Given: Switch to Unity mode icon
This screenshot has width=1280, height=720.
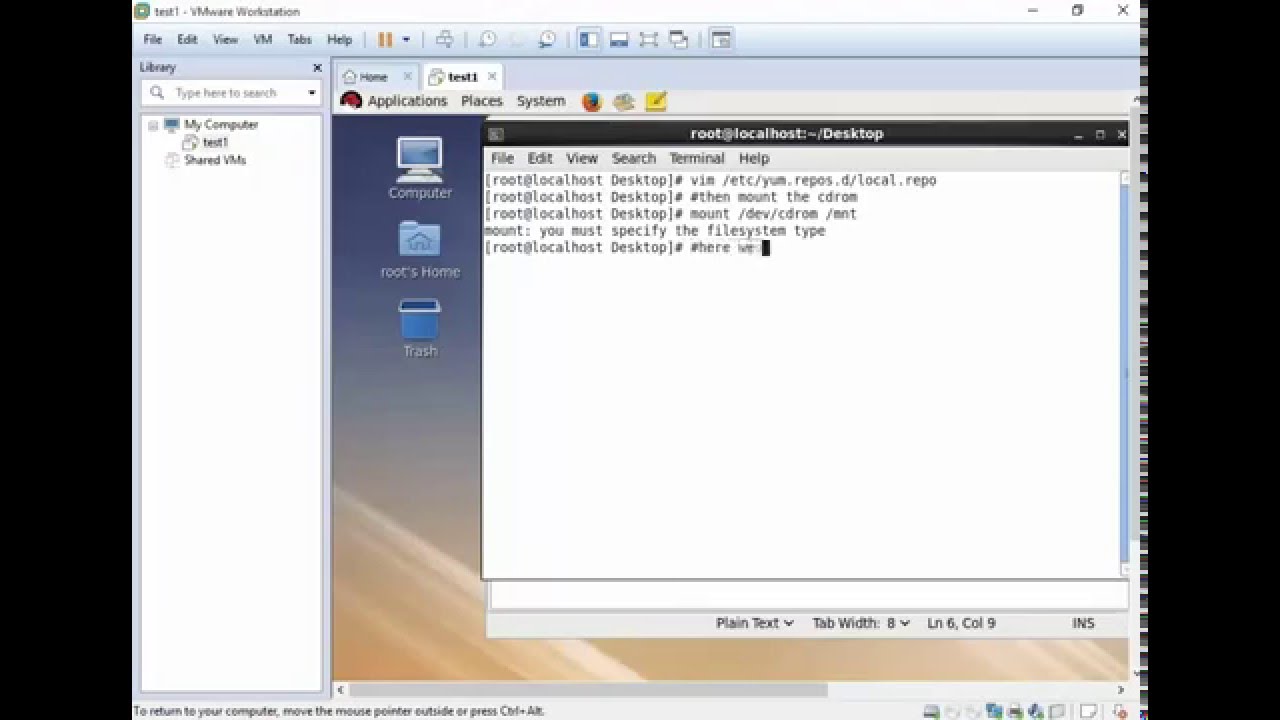Looking at the screenshot, I should pos(679,40).
